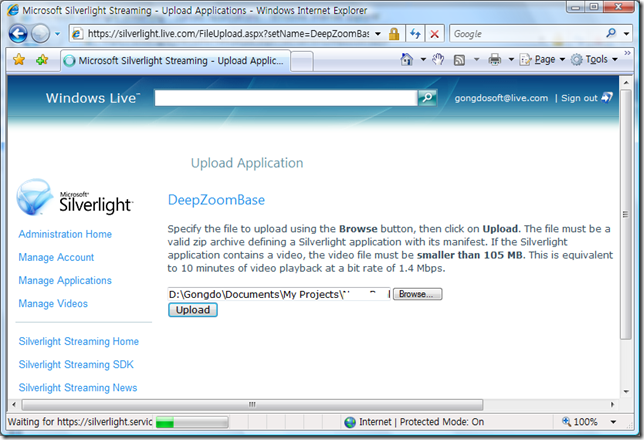Click the vertical scrollbar down arrow

pos(626,391)
